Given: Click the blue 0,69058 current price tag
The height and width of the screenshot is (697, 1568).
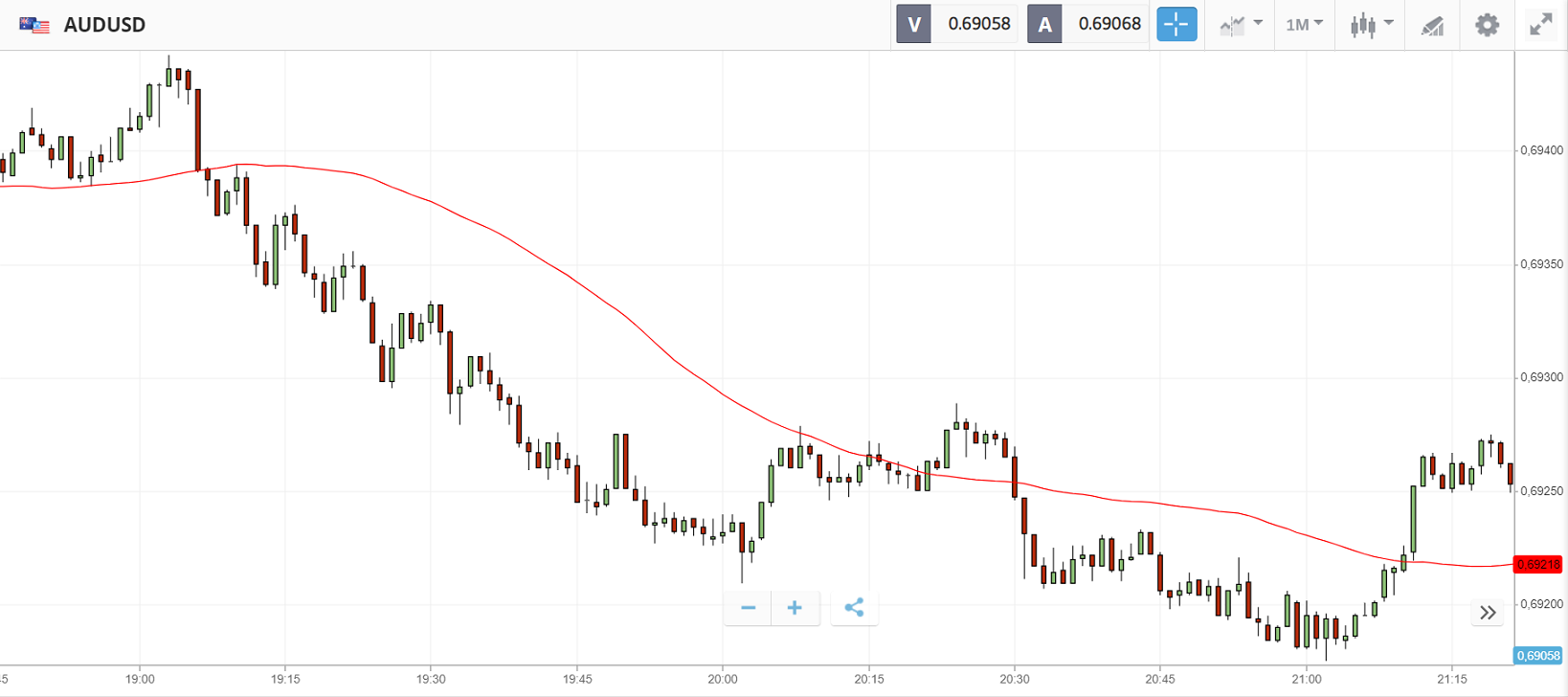Looking at the screenshot, I should (x=1538, y=656).
